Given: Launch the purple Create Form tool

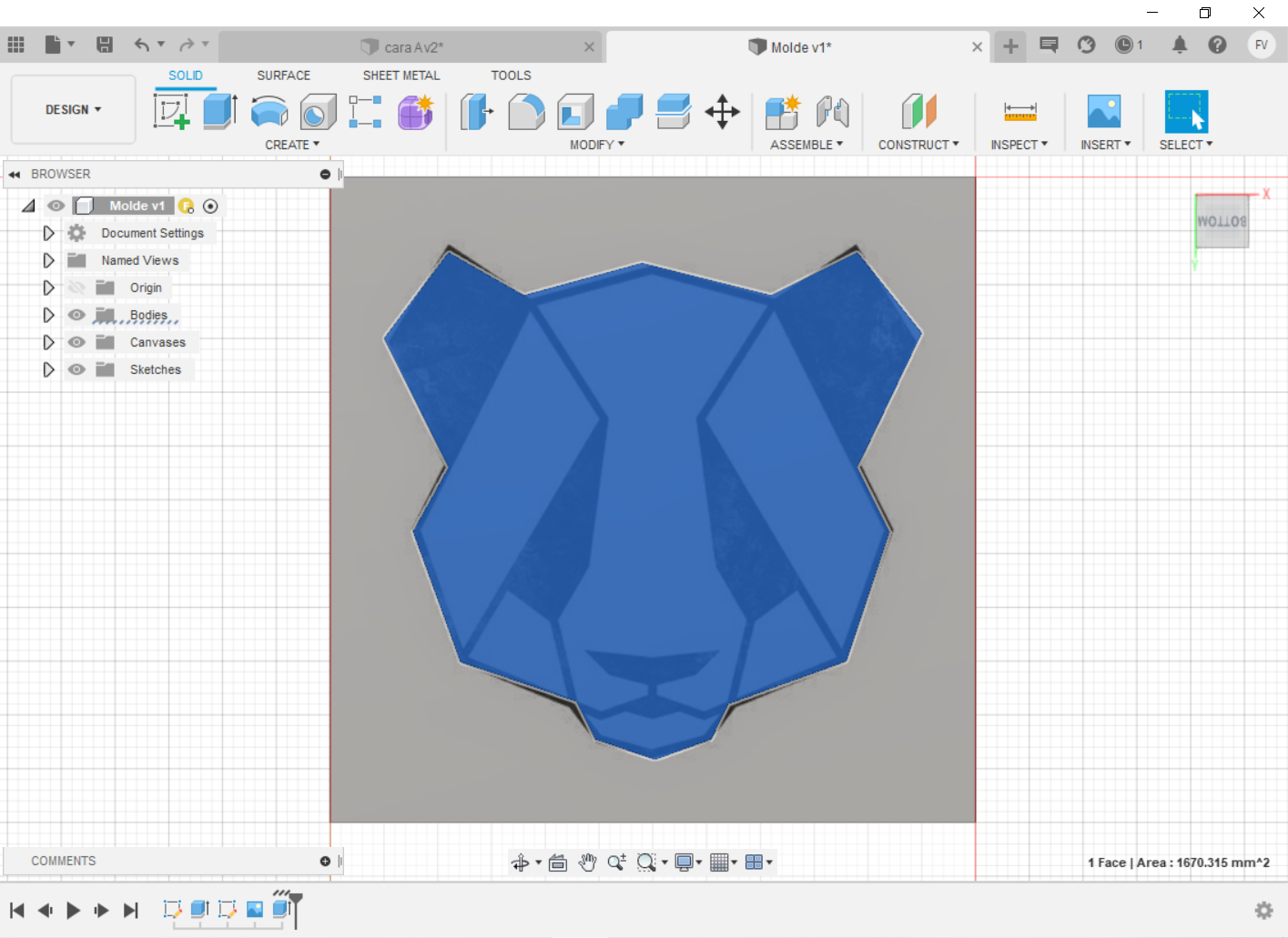Looking at the screenshot, I should coord(415,112).
